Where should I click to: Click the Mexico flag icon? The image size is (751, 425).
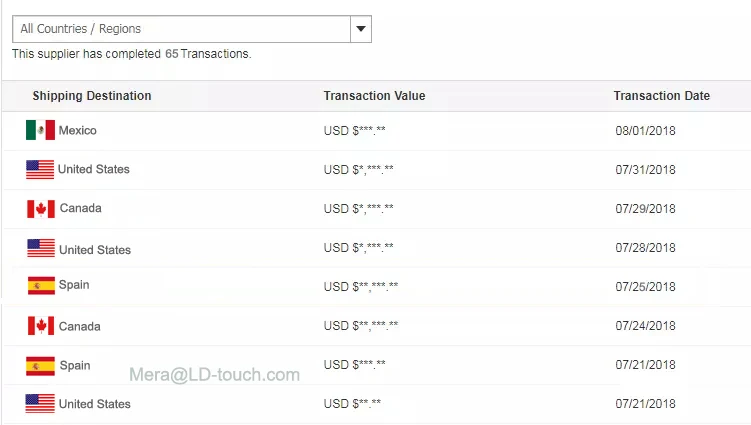[x=40, y=130]
